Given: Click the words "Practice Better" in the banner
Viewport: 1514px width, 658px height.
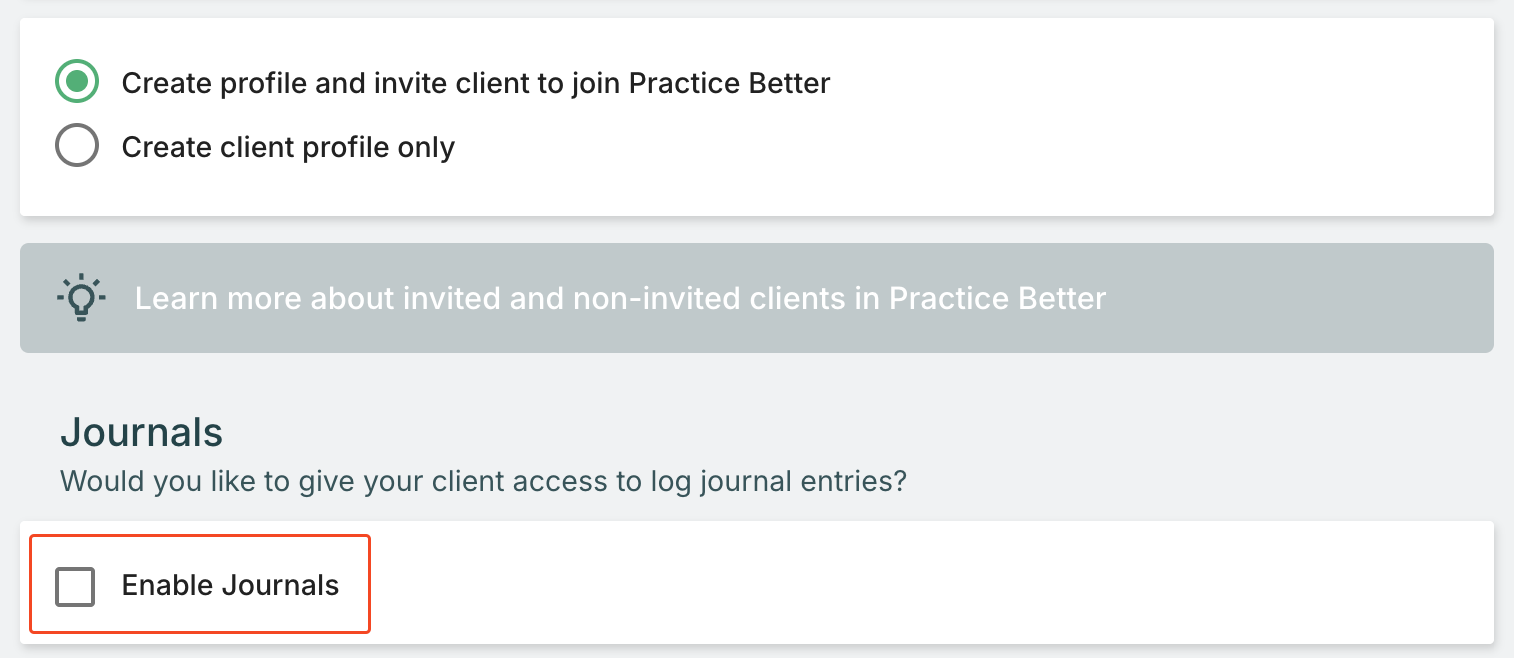Looking at the screenshot, I should tap(997, 298).
